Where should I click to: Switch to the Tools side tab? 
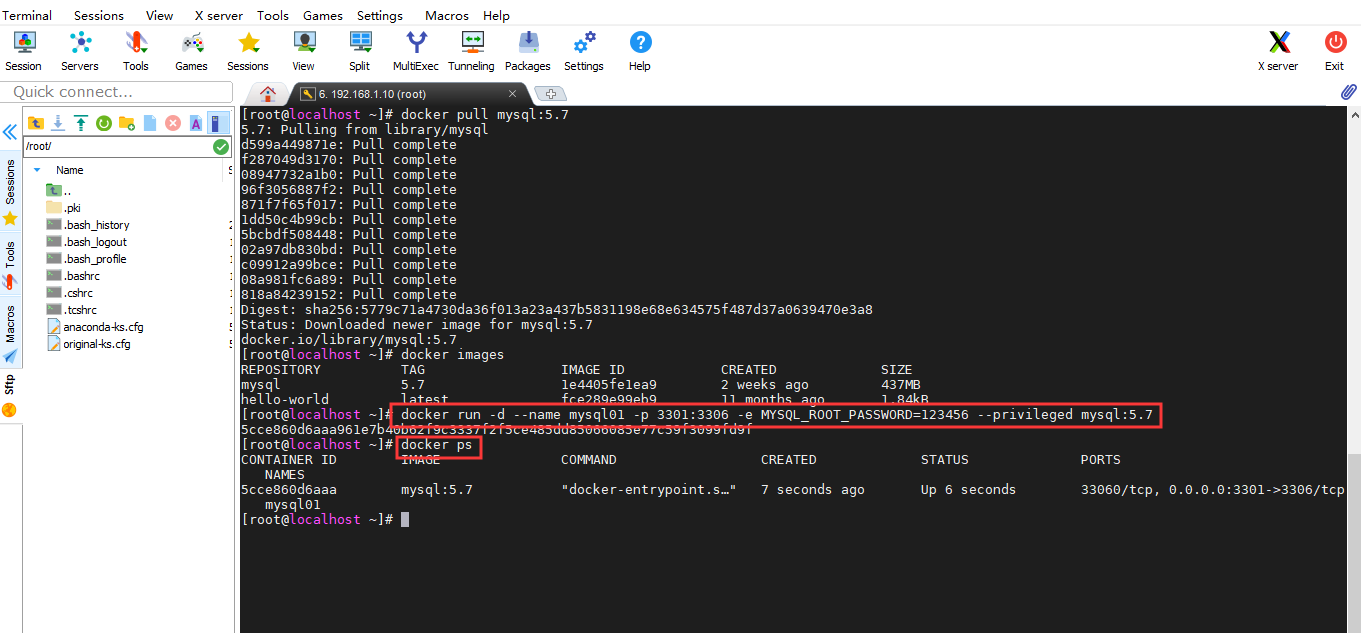point(10,263)
